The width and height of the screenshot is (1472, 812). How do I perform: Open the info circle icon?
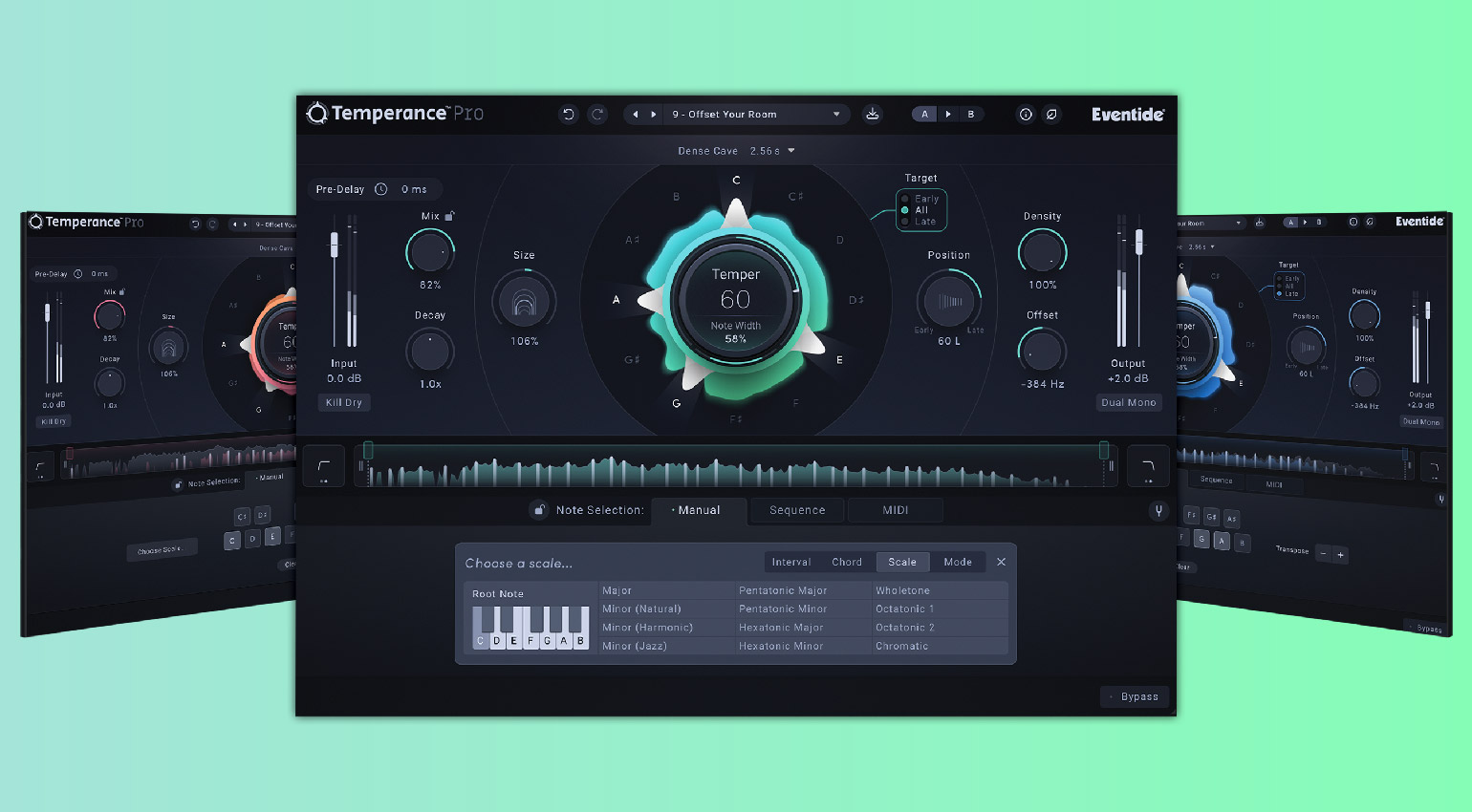(1026, 115)
